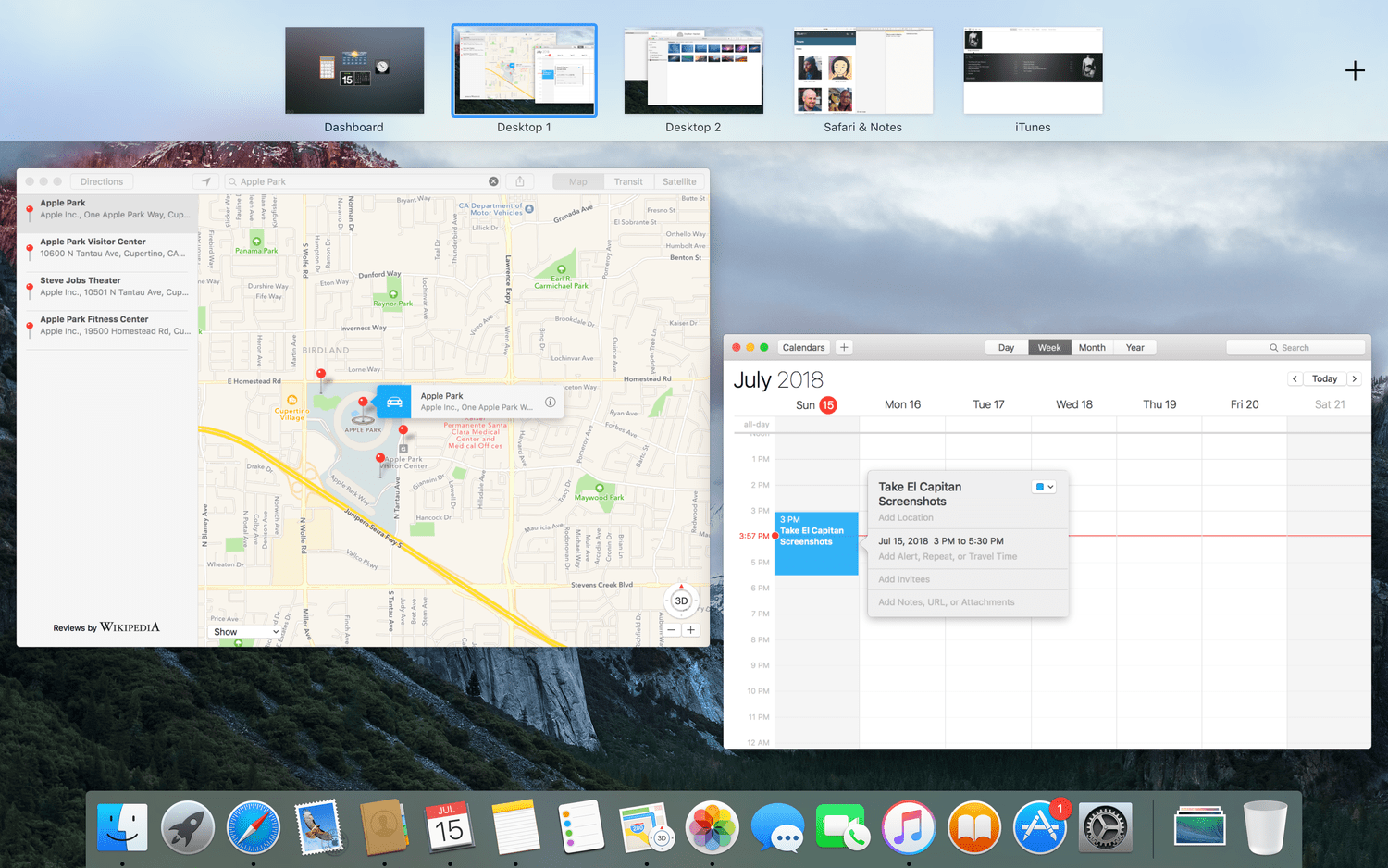The height and width of the screenshot is (868, 1388).
Task: Switch Calendar to Day view
Action: (1006, 348)
